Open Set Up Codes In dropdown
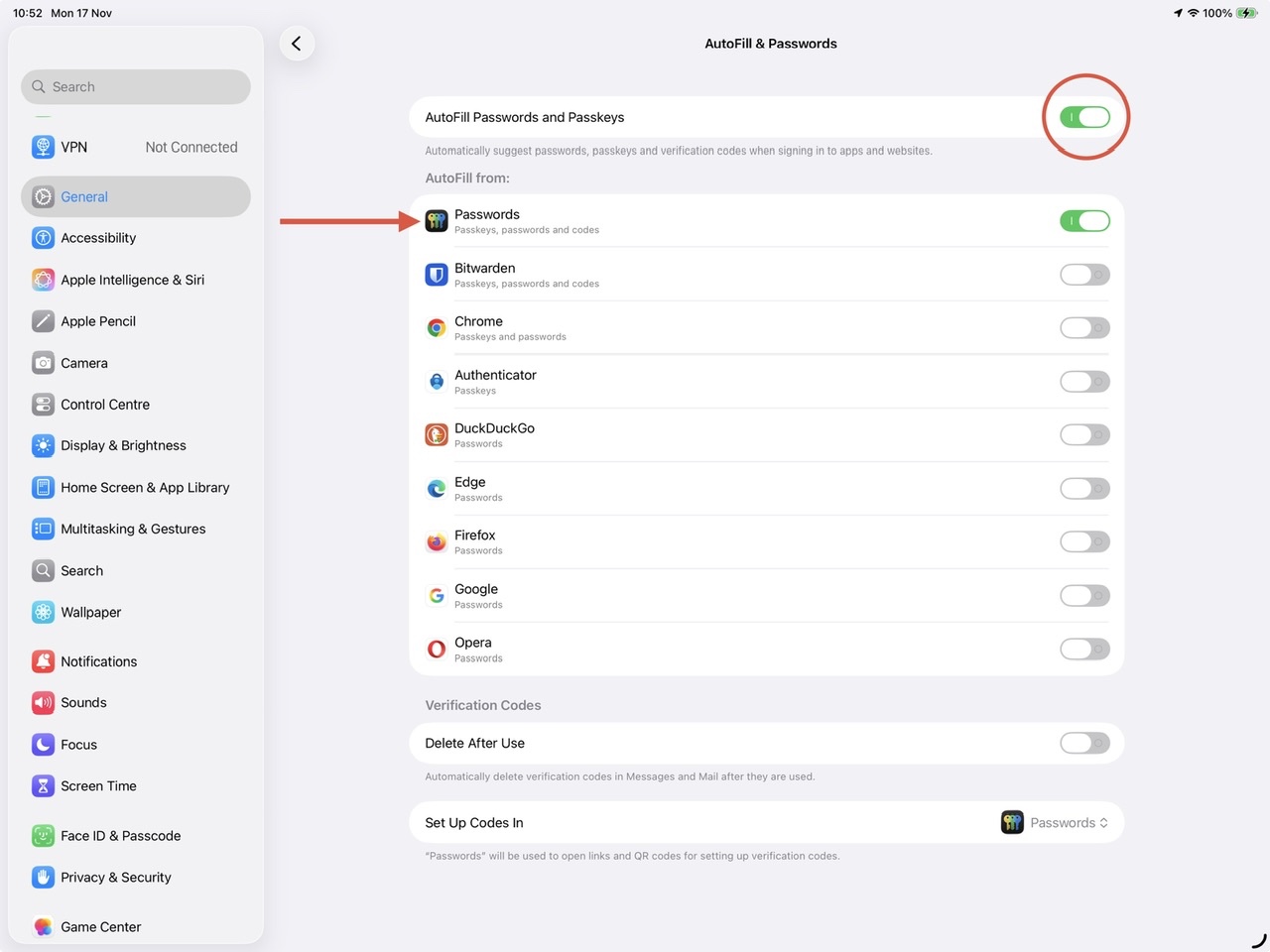 click(1056, 822)
